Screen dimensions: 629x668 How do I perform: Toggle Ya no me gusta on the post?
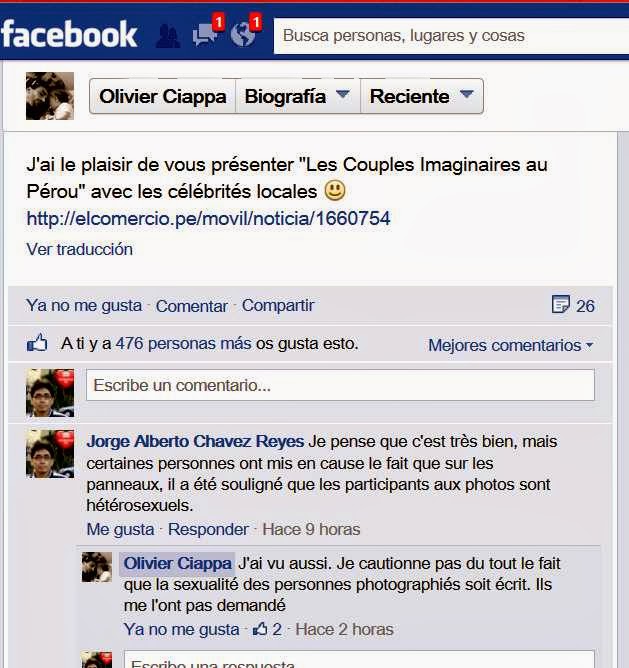pos(84,305)
